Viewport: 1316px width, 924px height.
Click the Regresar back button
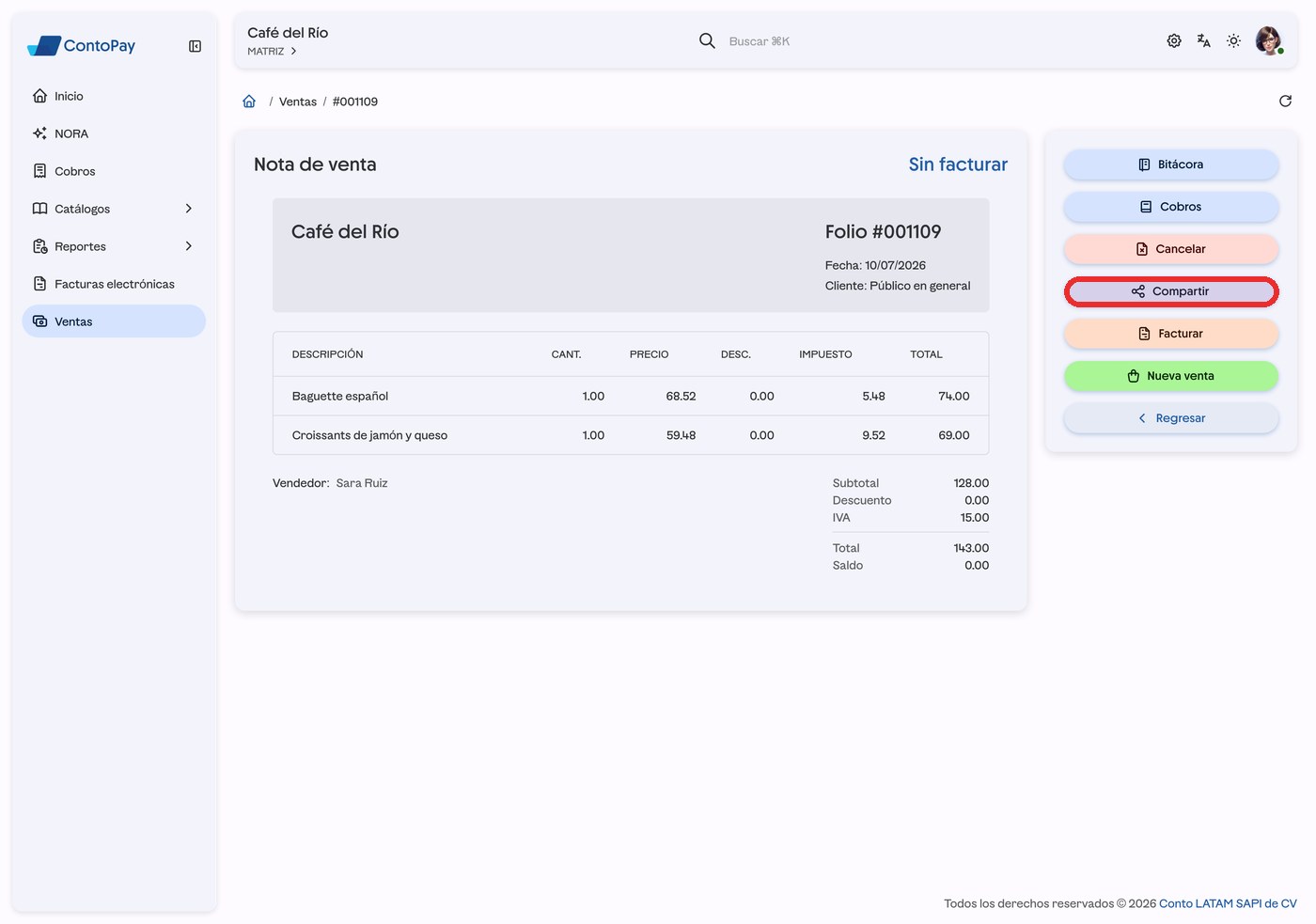point(1171,418)
